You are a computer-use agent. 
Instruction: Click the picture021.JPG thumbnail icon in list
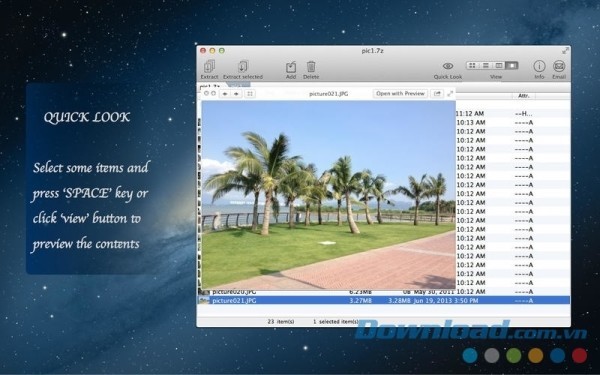[x=204, y=300]
